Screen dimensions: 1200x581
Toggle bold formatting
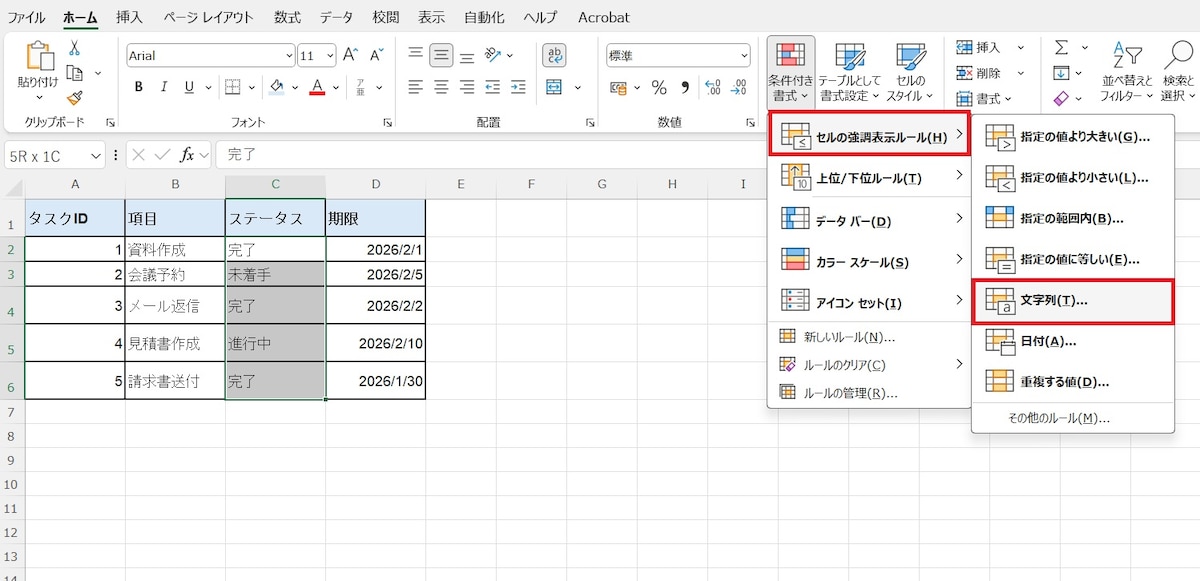pyautogui.click(x=139, y=87)
